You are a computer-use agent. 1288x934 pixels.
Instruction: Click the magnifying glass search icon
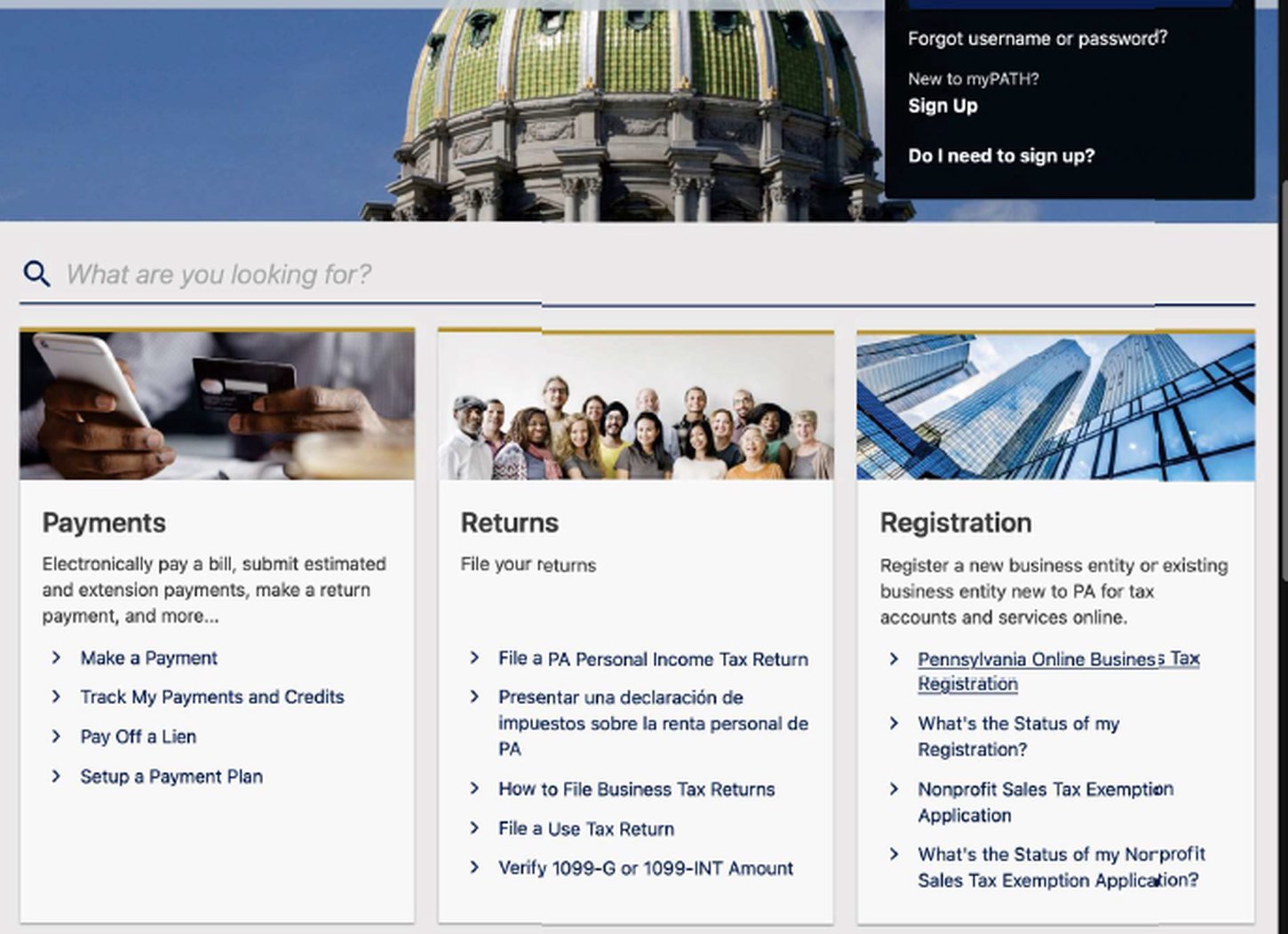36,274
